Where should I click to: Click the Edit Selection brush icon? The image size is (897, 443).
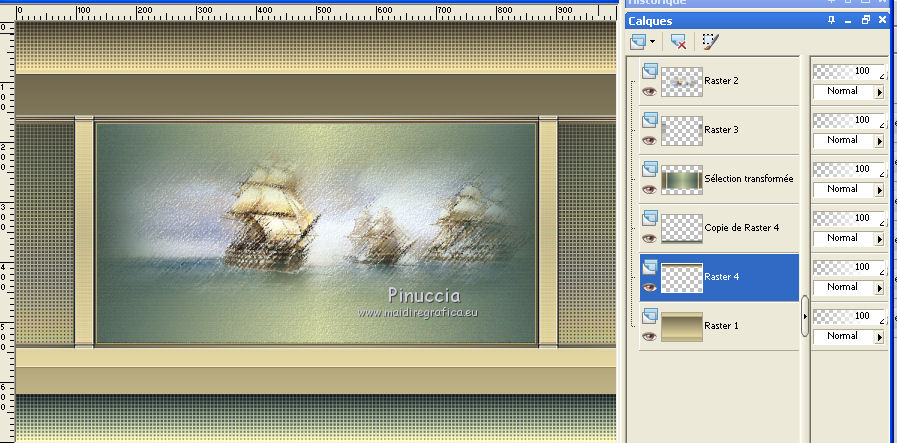pos(711,42)
